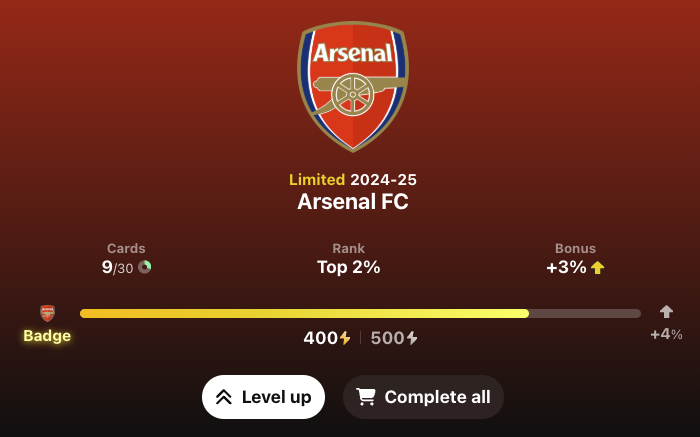The image size is (700, 437).
Task: Click the cards progress pie icon
Action: tap(145, 267)
